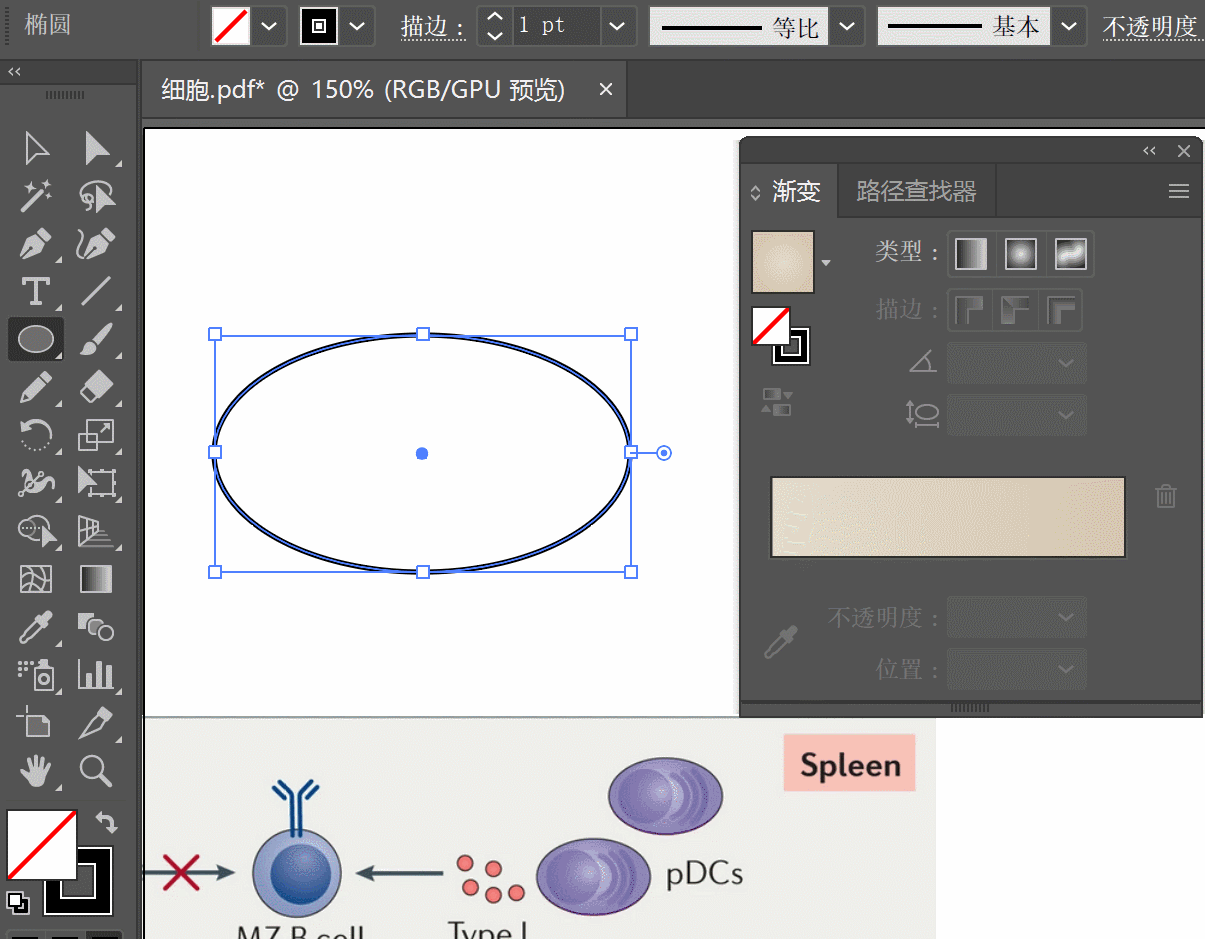Select the 细胞.pdf document tab
The image size is (1205, 939).
pos(364,90)
